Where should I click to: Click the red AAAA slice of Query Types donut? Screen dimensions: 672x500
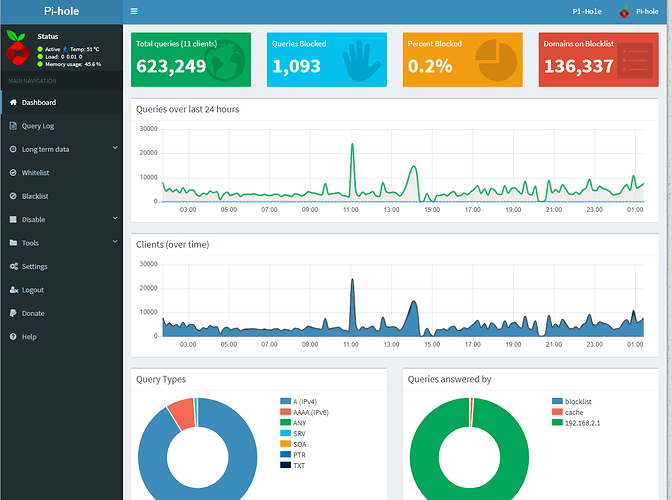tap(182, 413)
